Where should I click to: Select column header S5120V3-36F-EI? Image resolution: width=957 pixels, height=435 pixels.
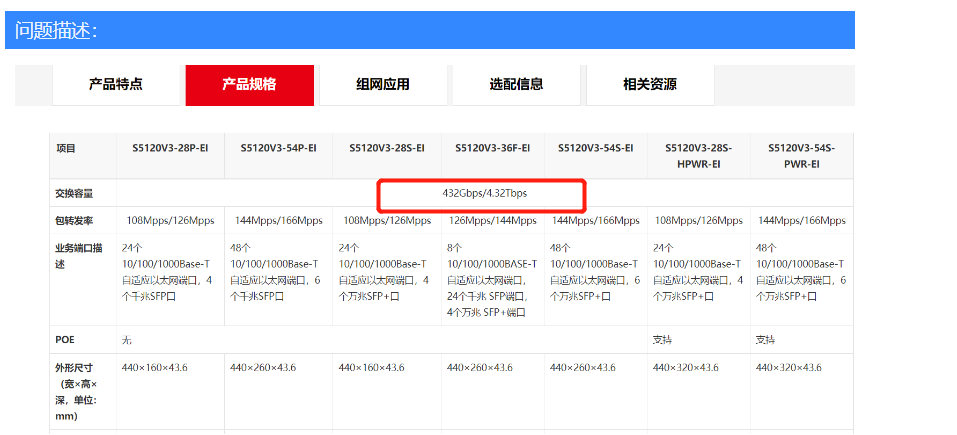(x=493, y=148)
